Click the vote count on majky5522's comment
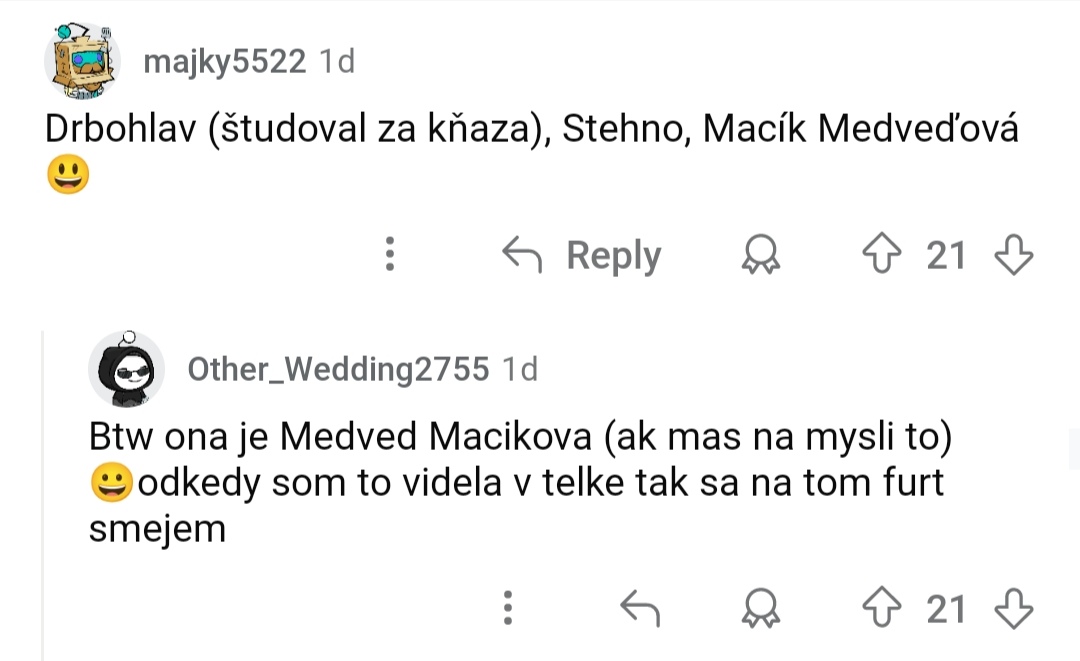The image size is (1080, 661). tap(945, 256)
